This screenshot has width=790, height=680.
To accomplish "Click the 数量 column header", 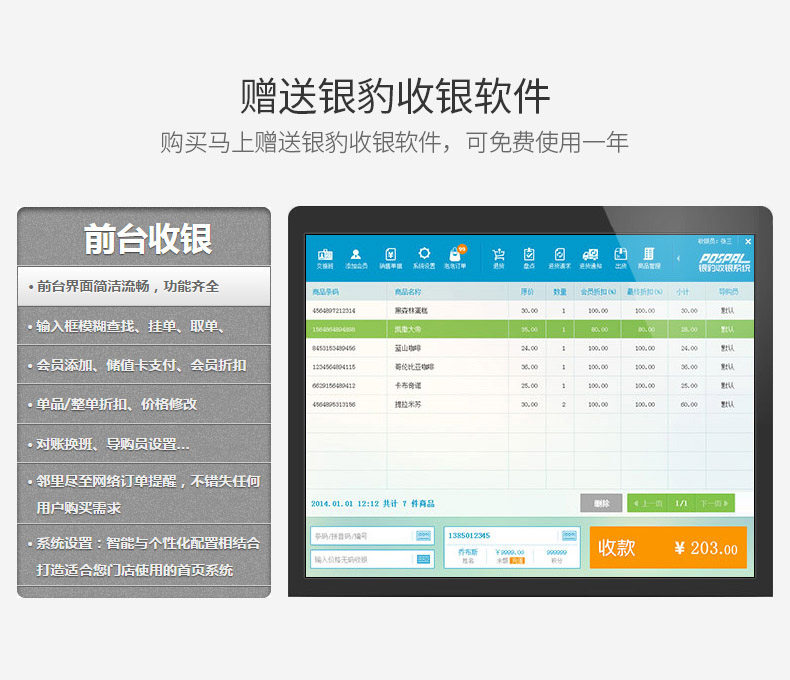I will click(x=560, y=292).
